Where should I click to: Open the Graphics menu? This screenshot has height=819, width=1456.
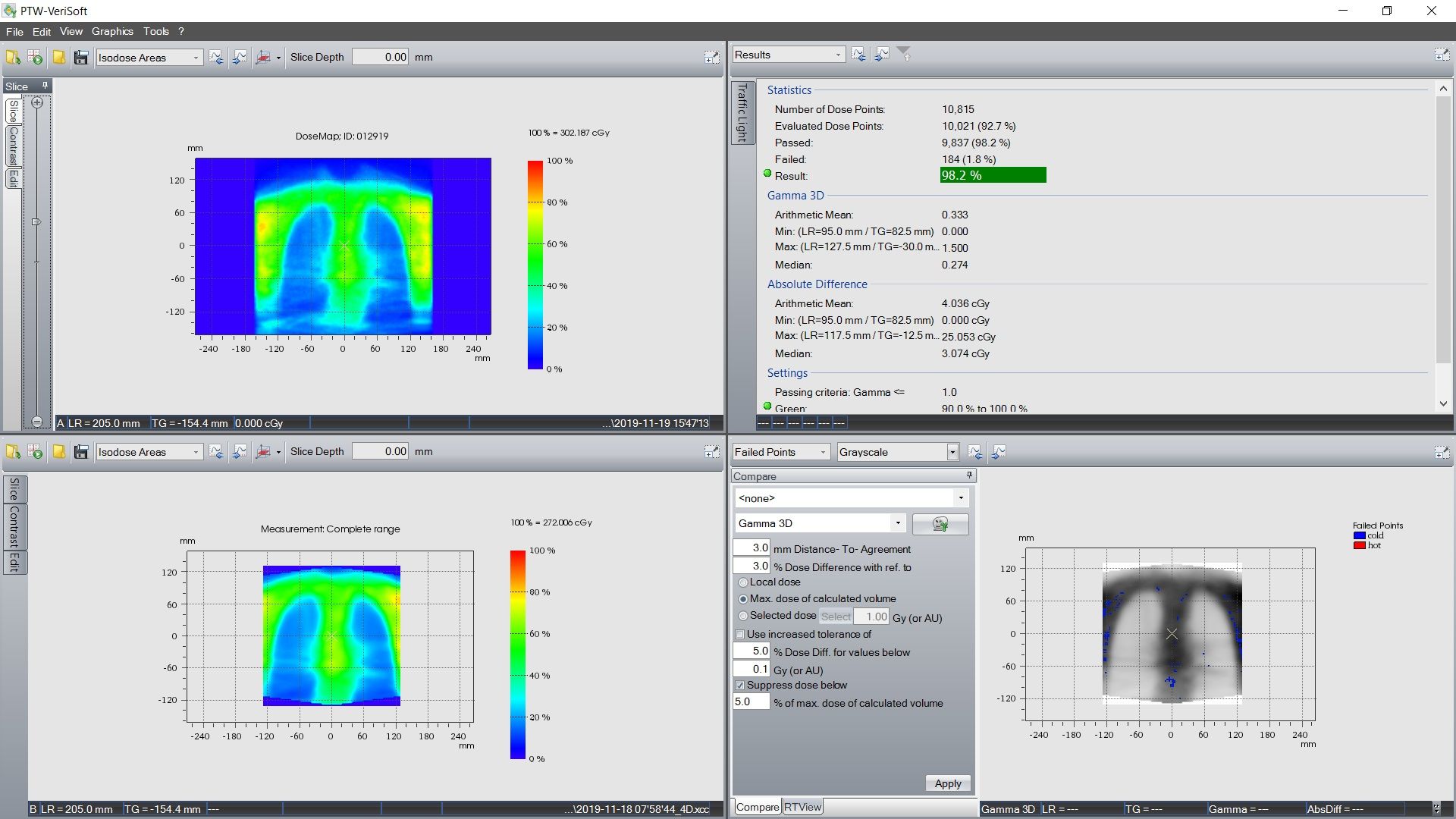click(112, 31)
